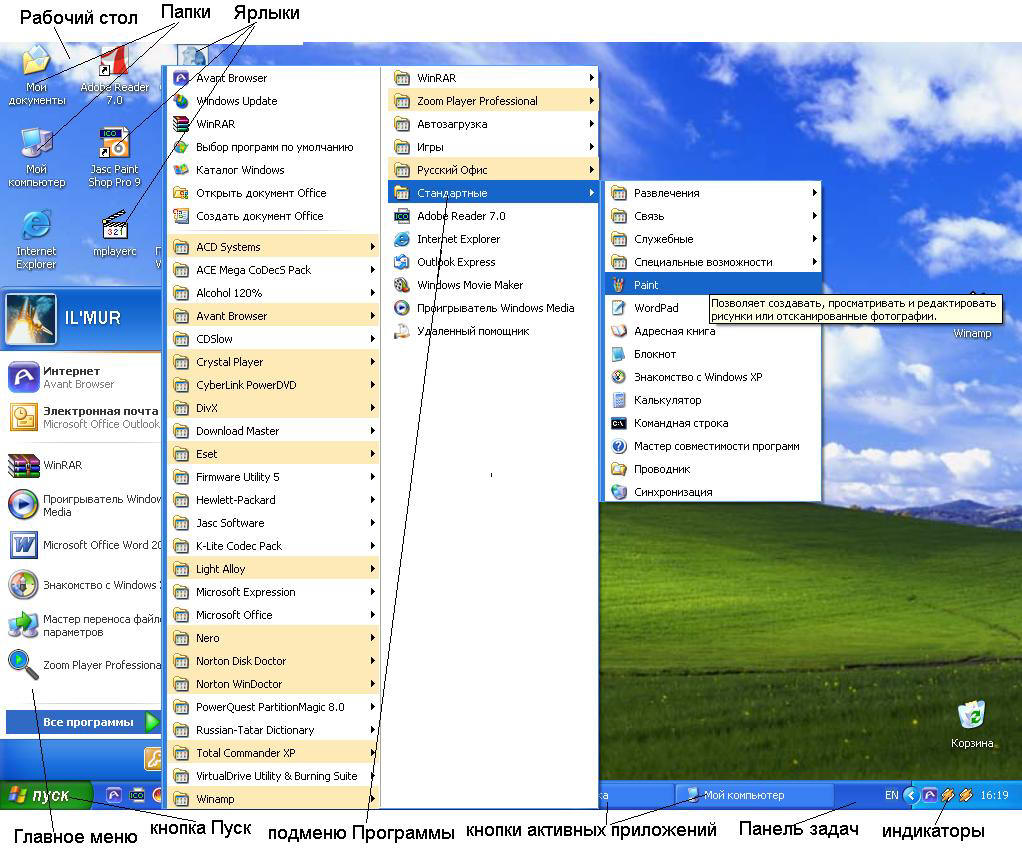Image resolution: width=1022 pixels, height=852 pixels.
Task: Click the Все программы button
Action: (x=83, y=722)
